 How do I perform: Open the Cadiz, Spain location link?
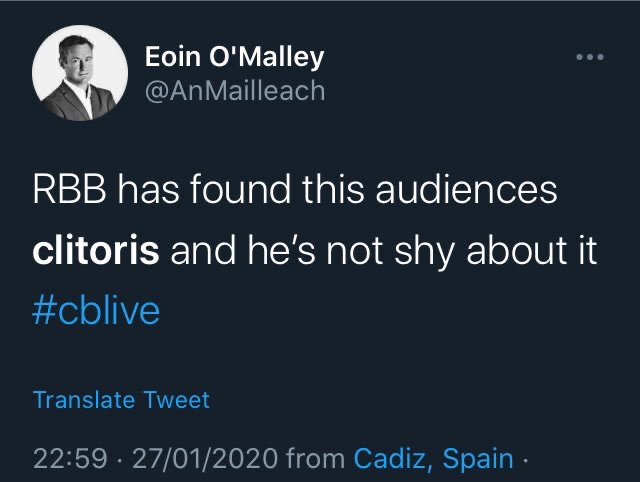434,460
